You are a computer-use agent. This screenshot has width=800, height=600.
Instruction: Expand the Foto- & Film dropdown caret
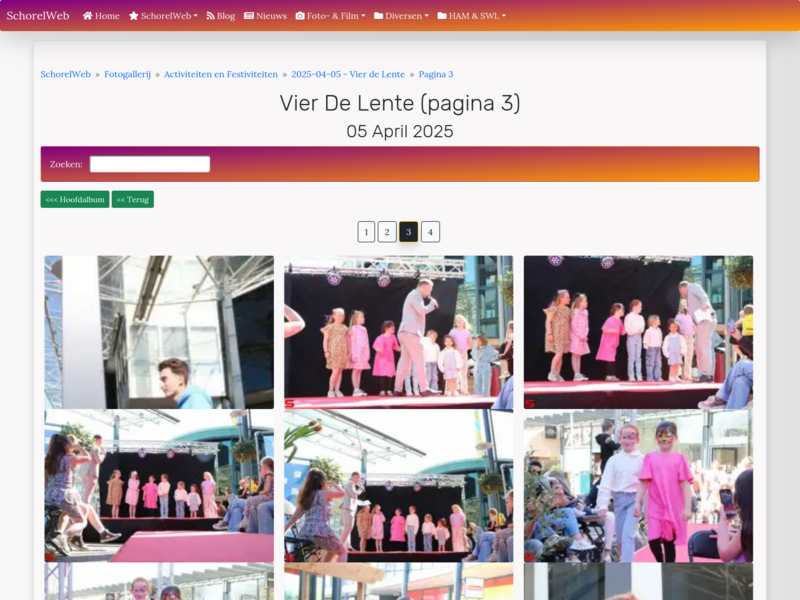point(363,16)
